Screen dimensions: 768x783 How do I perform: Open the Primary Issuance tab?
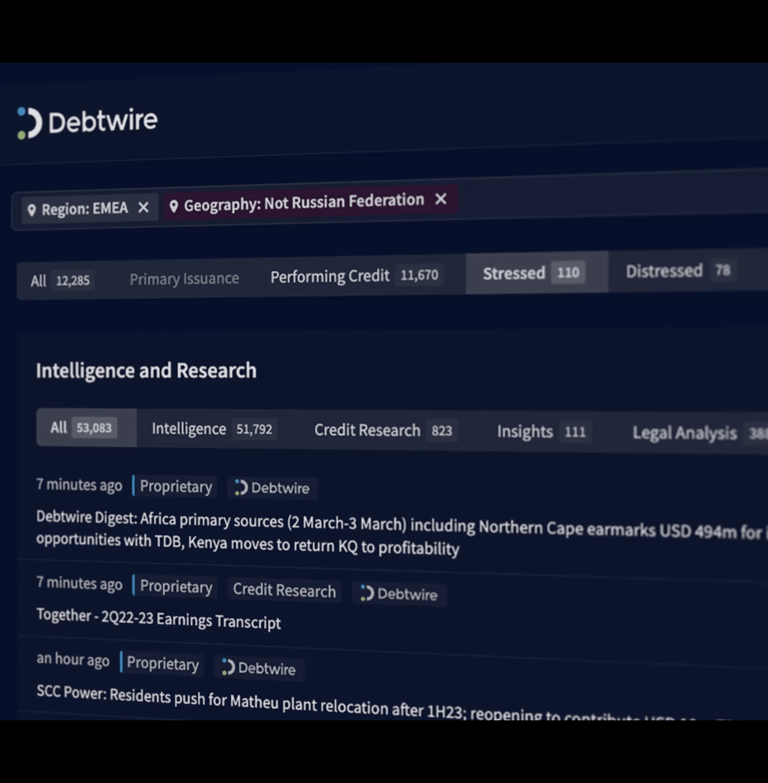pos(184,278)
